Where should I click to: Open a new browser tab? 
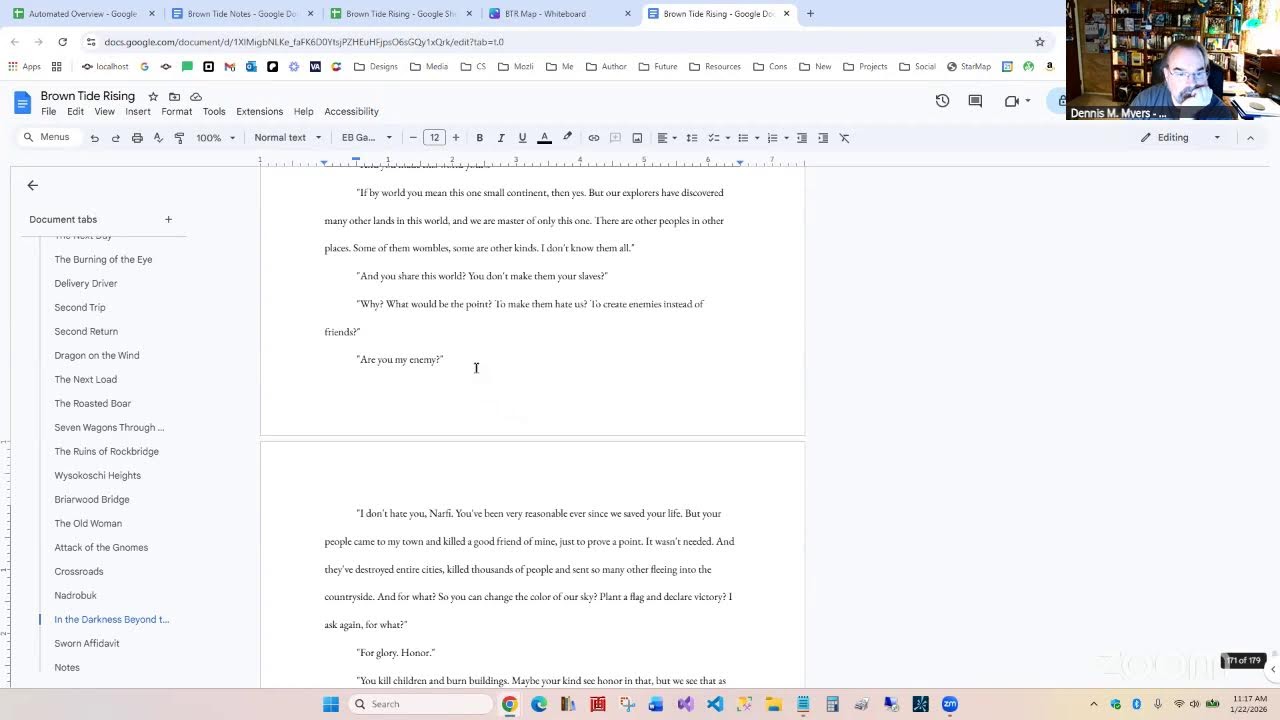click(810, 14)
